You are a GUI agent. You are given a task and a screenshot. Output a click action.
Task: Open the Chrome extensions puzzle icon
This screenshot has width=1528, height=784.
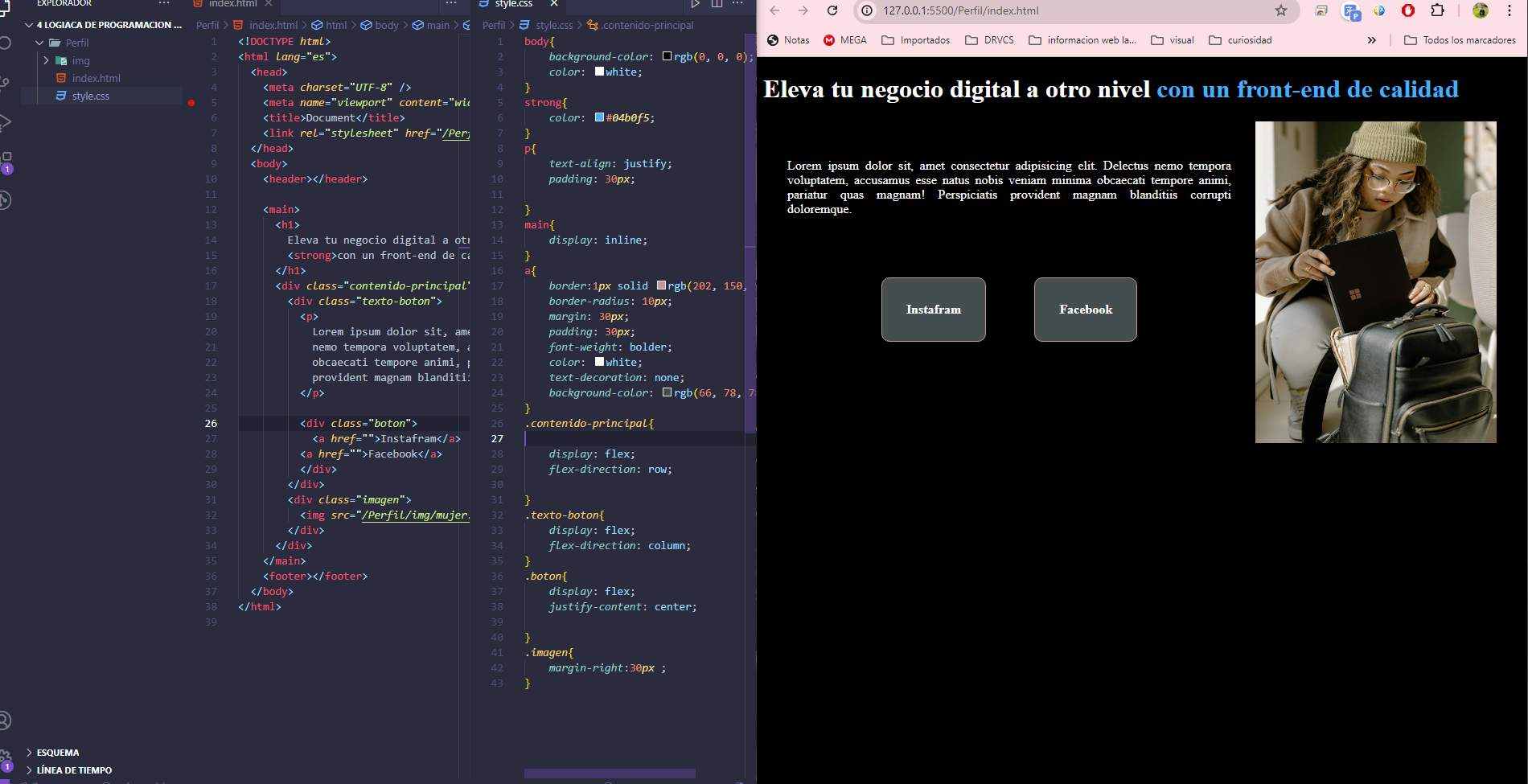1438,10
